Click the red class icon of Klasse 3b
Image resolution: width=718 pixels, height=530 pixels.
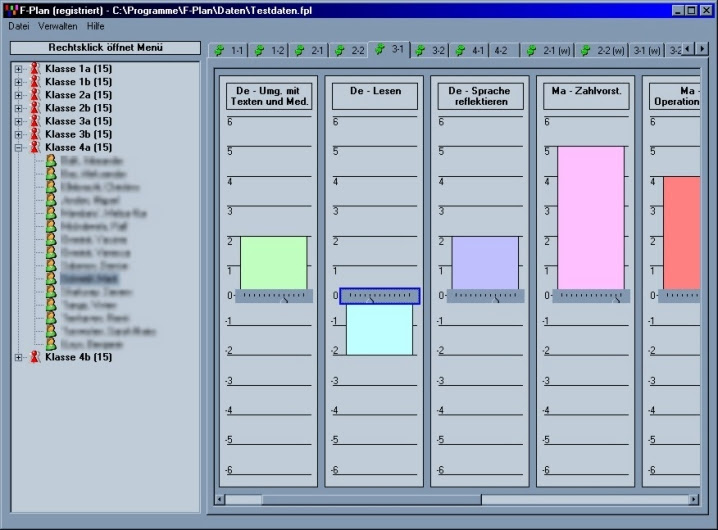(x=35, y=134)
